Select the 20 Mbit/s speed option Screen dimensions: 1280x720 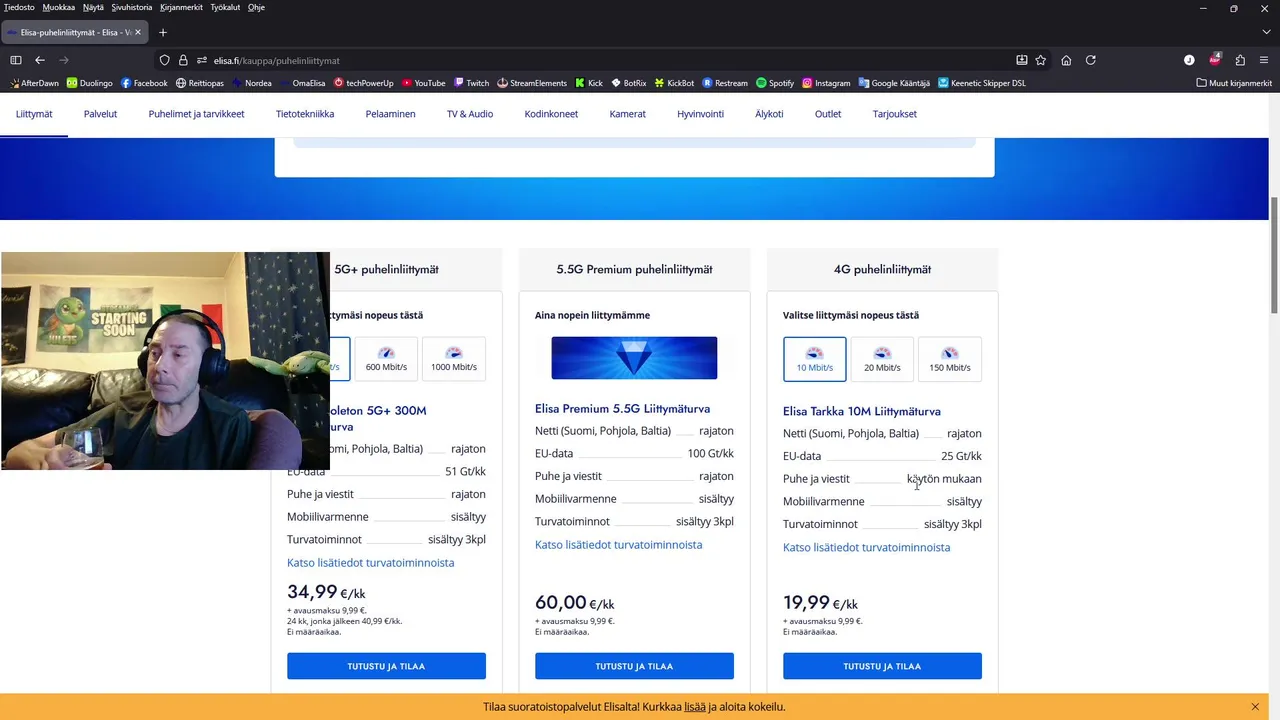coord(882,359)
